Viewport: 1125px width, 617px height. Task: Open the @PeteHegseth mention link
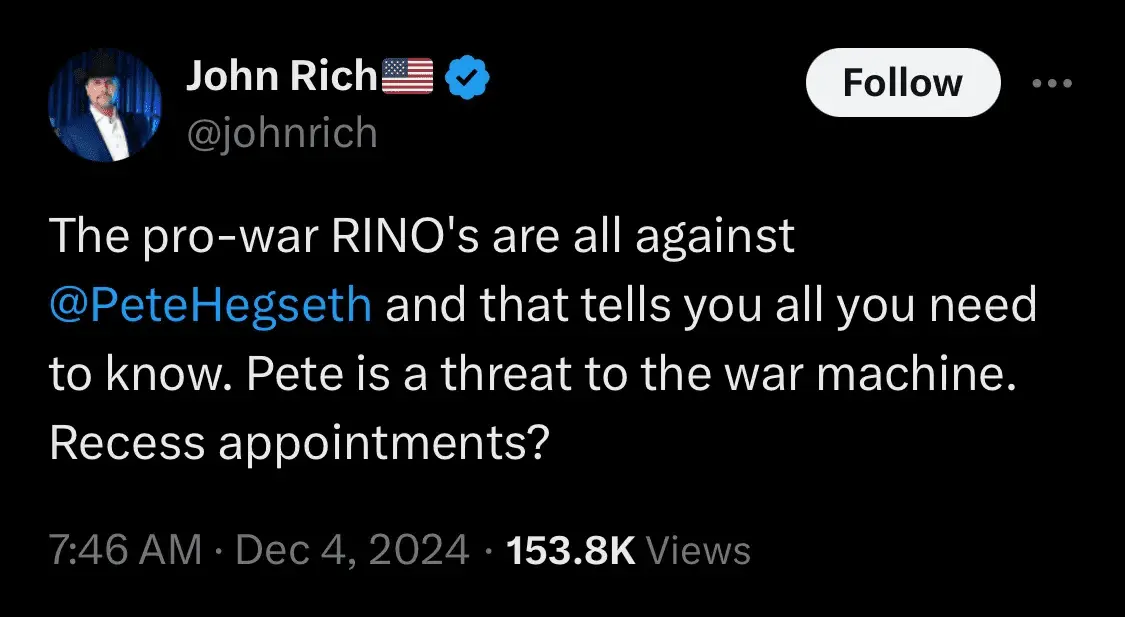[210, 306]
